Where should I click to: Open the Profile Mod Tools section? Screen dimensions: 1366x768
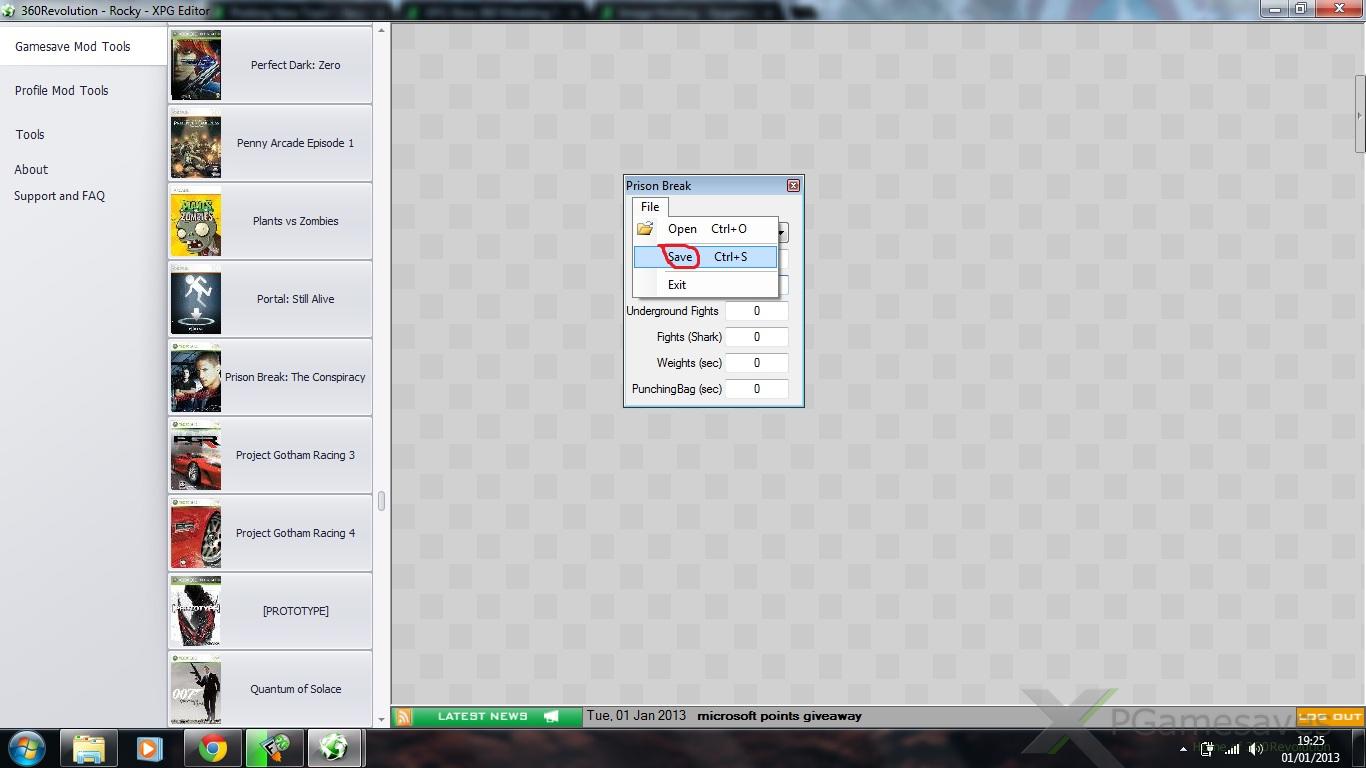click(62, 91)
